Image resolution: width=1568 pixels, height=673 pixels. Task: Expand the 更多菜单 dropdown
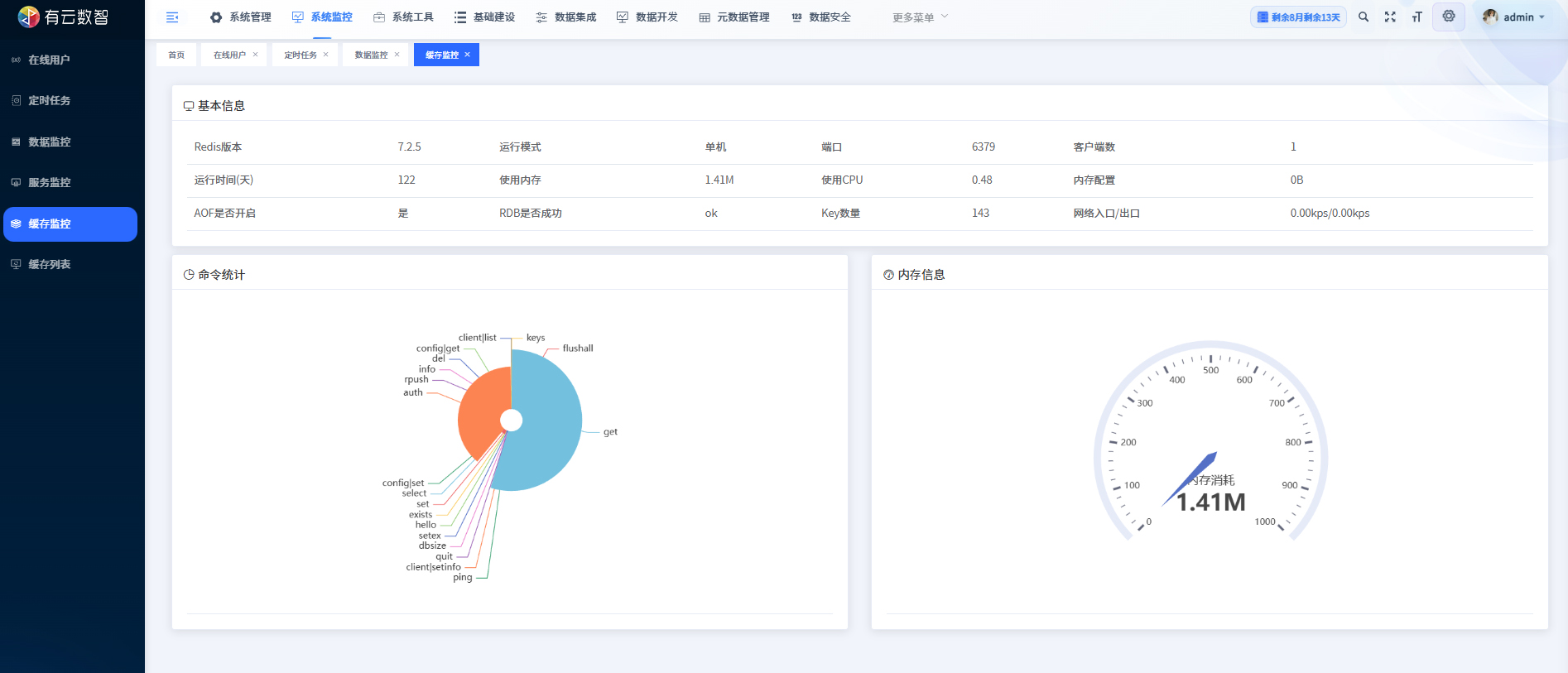(920, 17)
